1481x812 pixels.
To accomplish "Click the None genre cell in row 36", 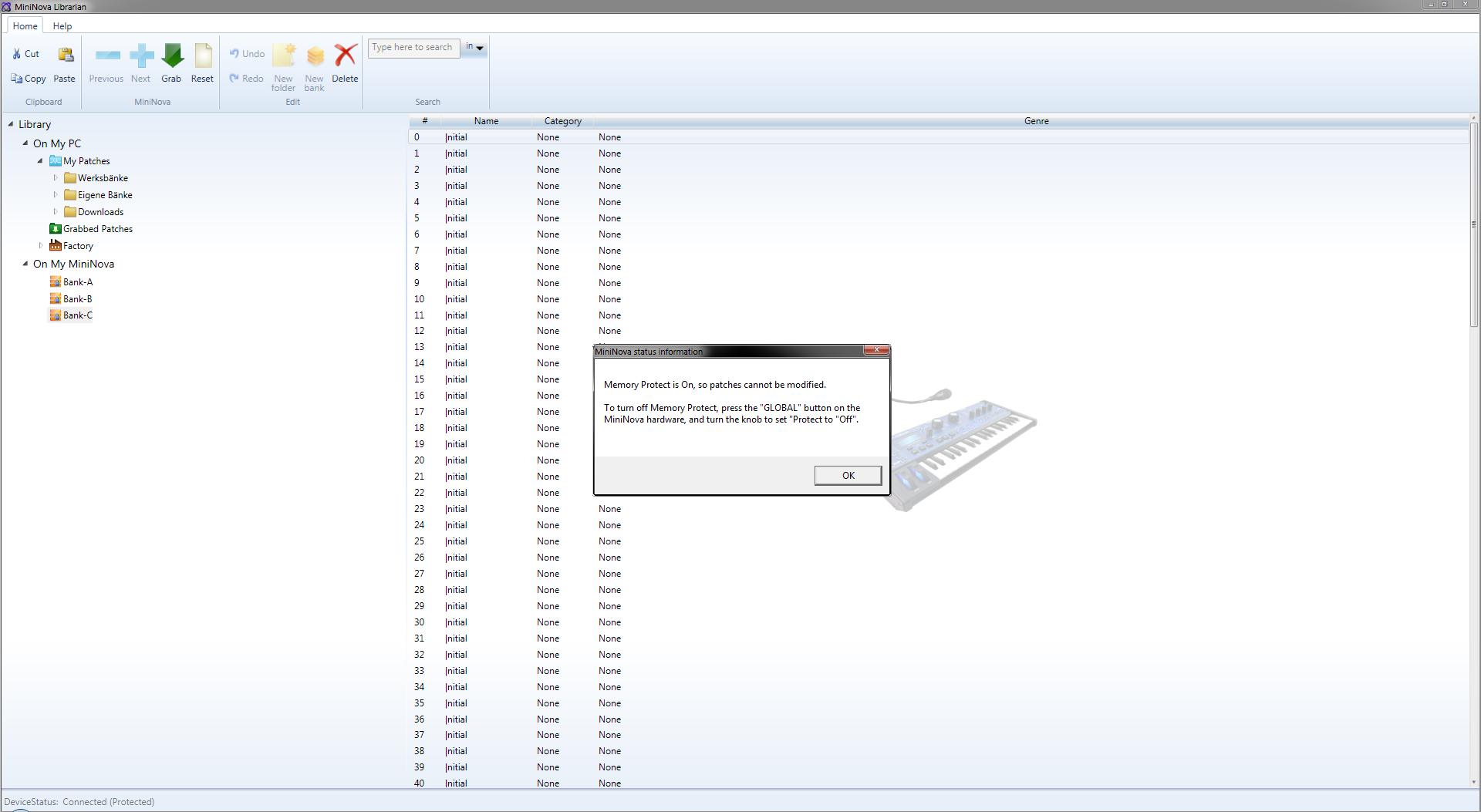I will click(x=609, y=719).
